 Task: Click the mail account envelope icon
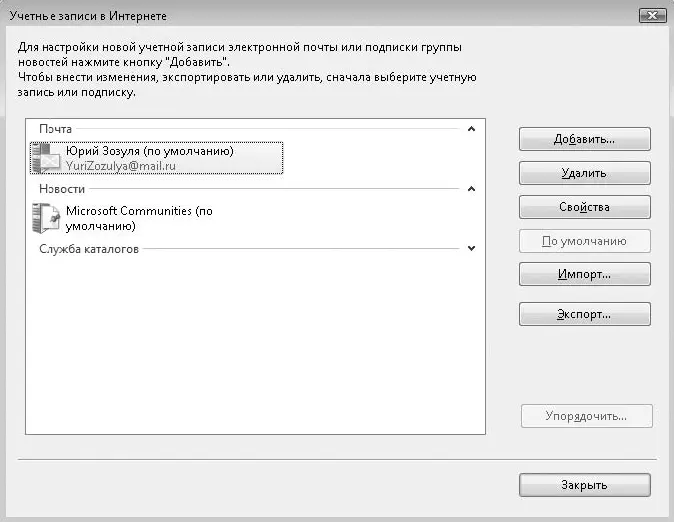(x=46, y=158)
